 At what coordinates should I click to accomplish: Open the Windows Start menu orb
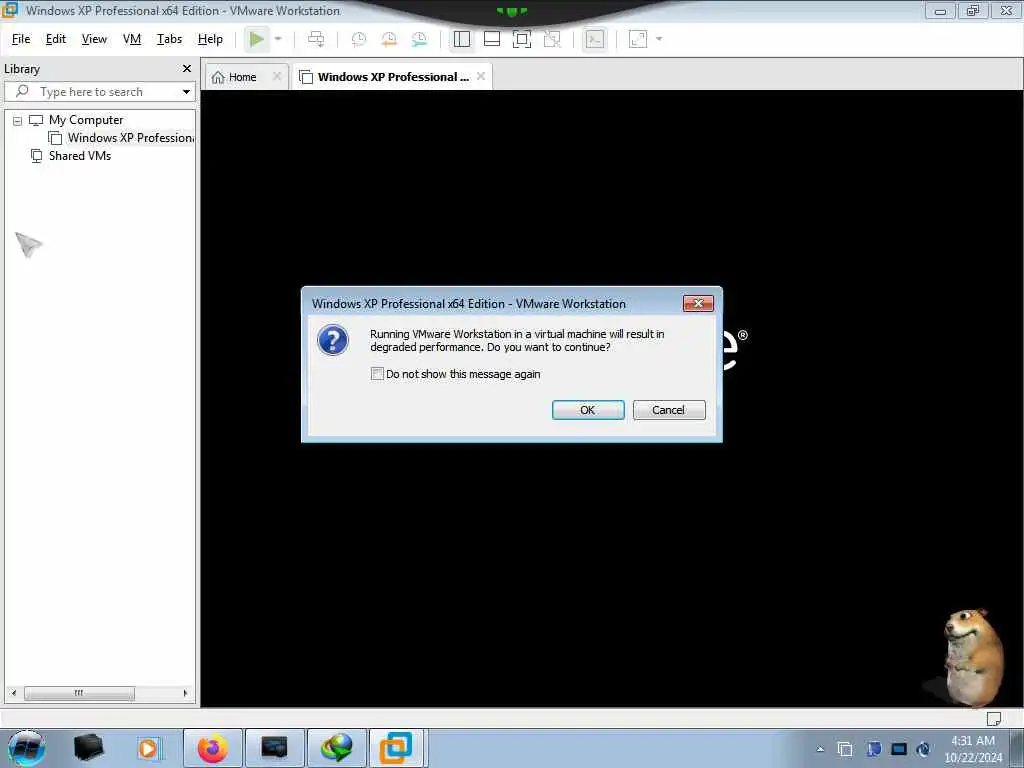26,748
